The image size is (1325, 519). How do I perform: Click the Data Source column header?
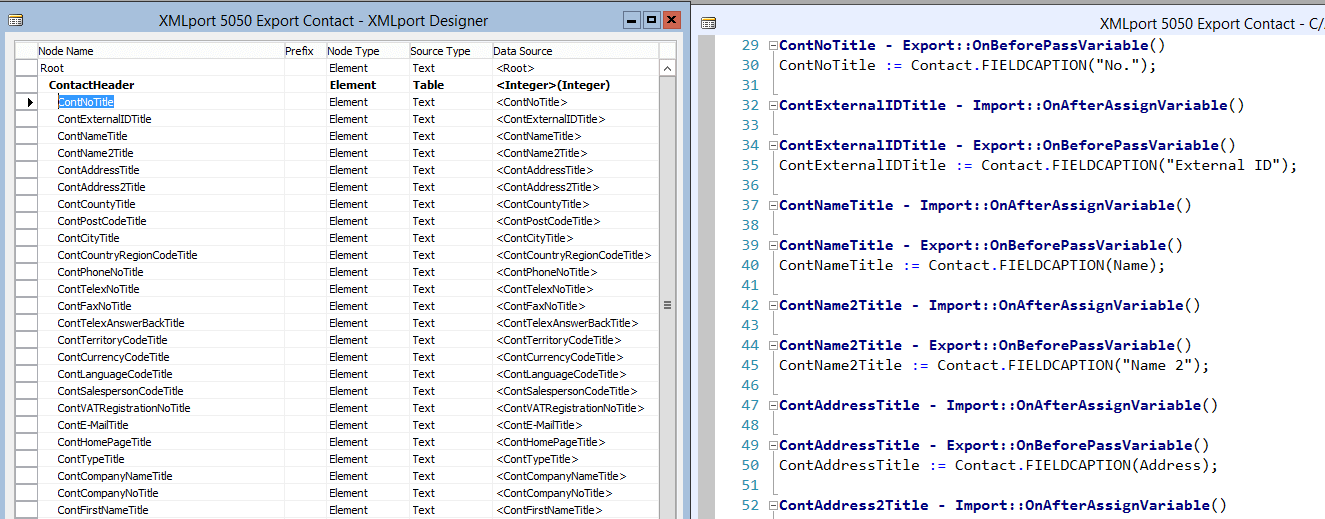point(575,51)
